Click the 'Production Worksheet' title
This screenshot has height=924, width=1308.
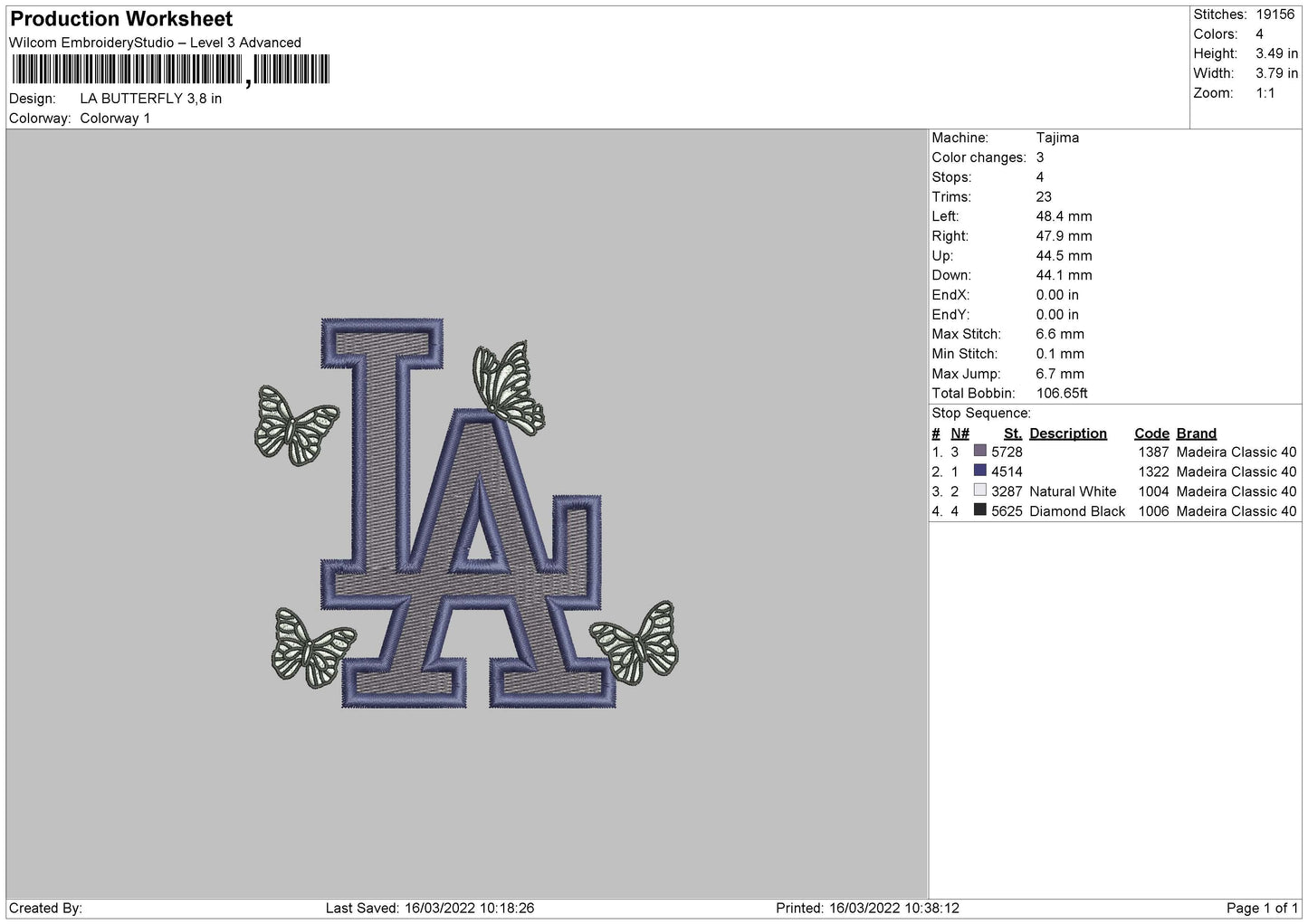click(121, 19)
